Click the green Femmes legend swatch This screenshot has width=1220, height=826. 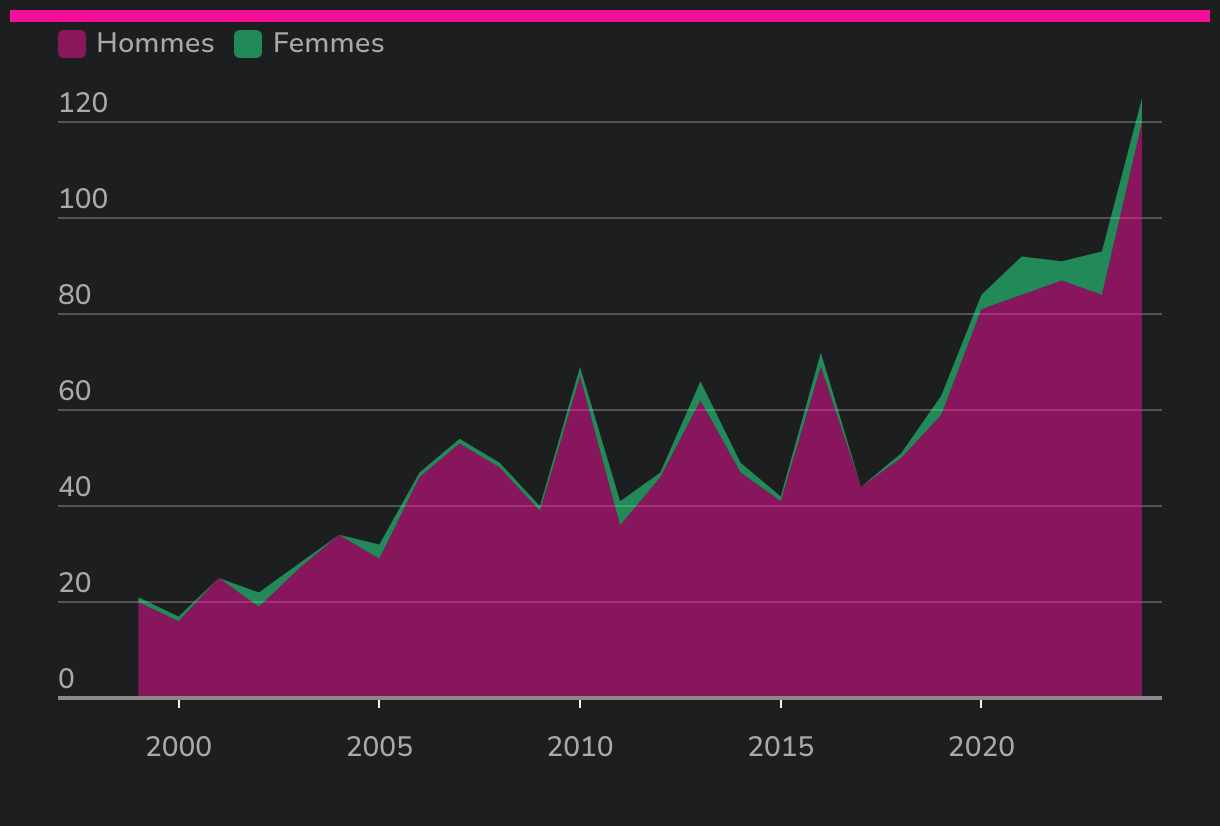coord(248,44)
